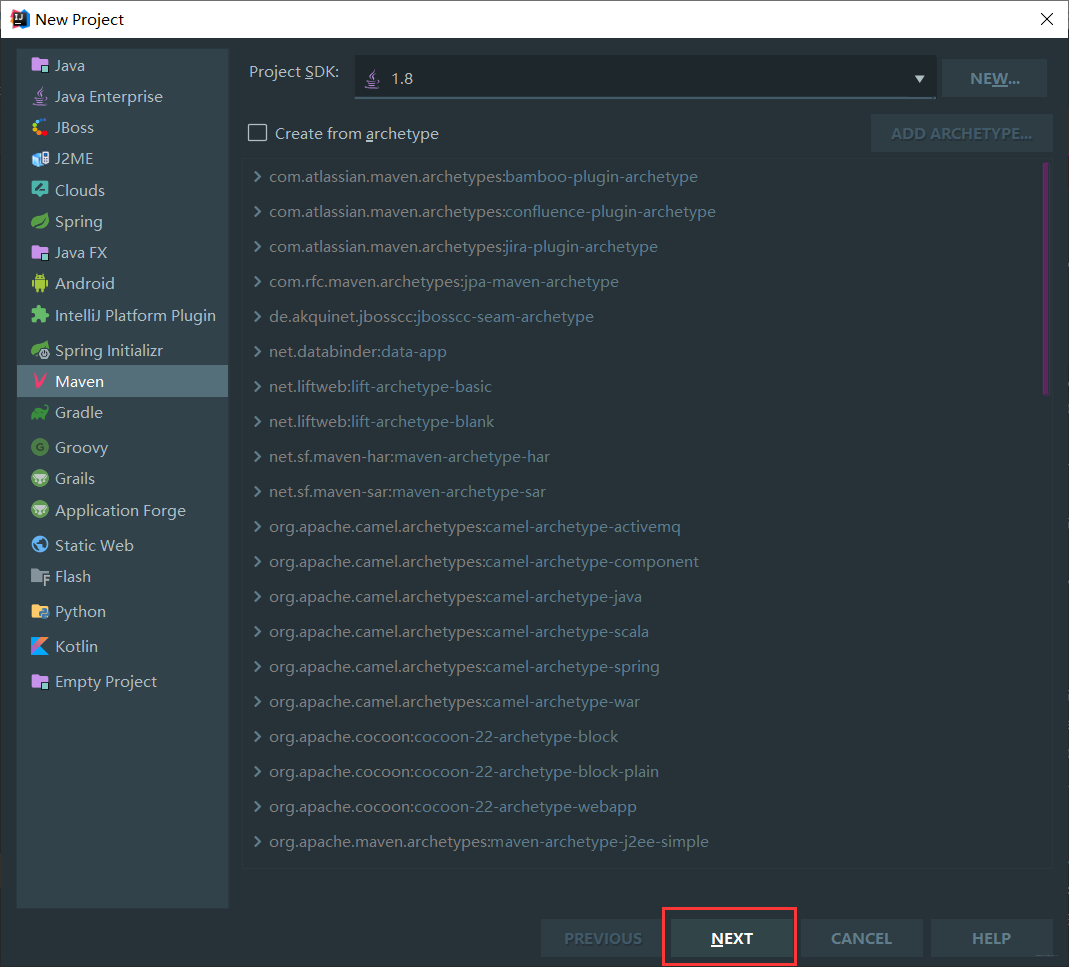Expand net.databinder:data-app tree node
Viewport: 1069px width, 967px height.
[257, 351]
